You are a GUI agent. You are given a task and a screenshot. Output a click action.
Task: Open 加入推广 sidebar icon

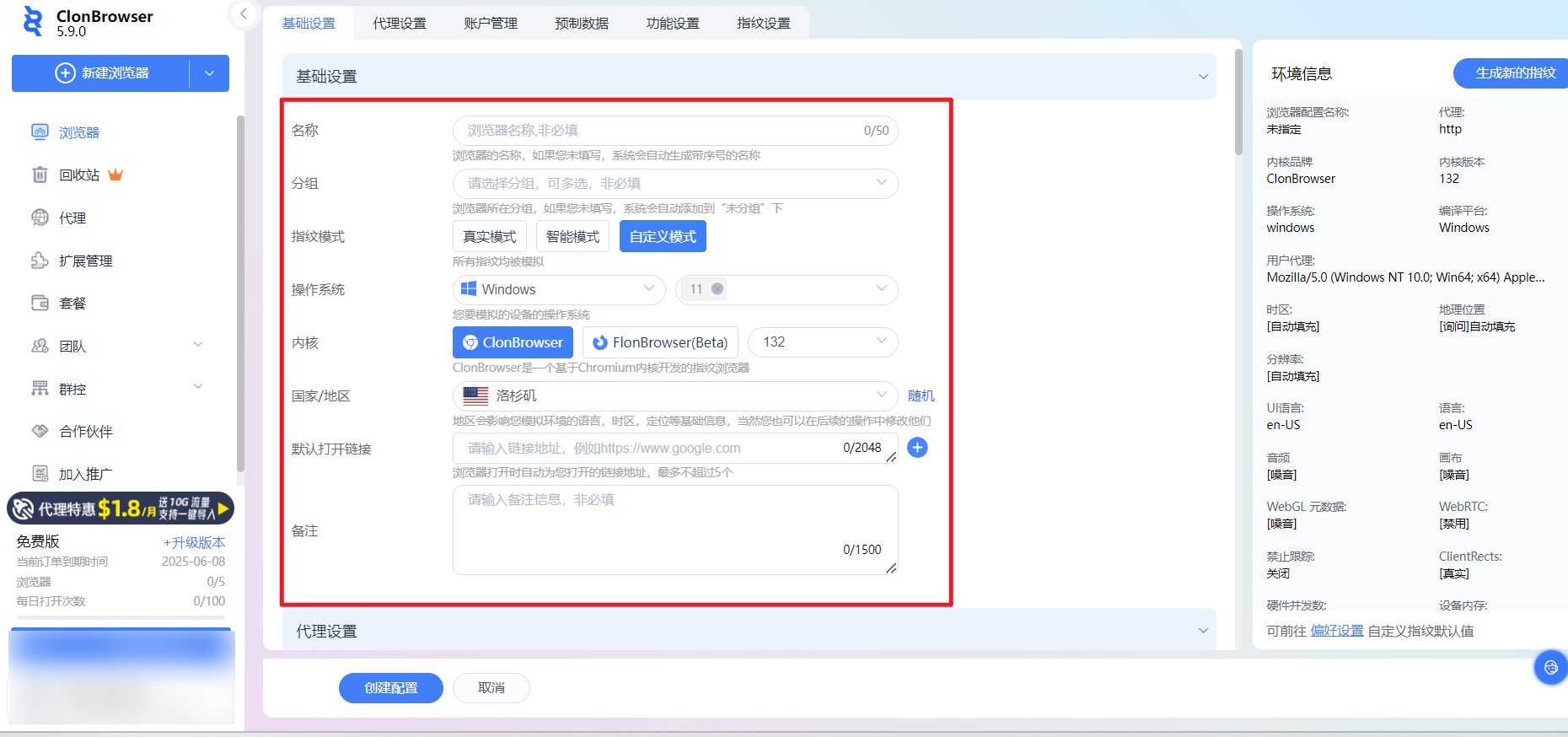[x=40, y=474]
